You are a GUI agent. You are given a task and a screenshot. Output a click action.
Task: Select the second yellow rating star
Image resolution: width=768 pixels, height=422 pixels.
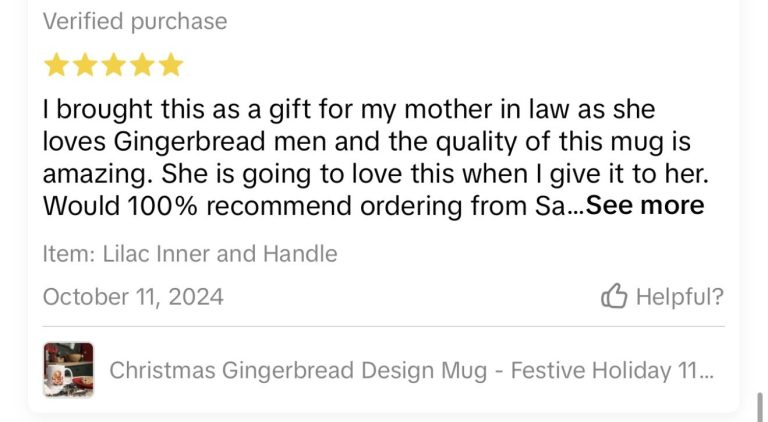tap(85, 65)
